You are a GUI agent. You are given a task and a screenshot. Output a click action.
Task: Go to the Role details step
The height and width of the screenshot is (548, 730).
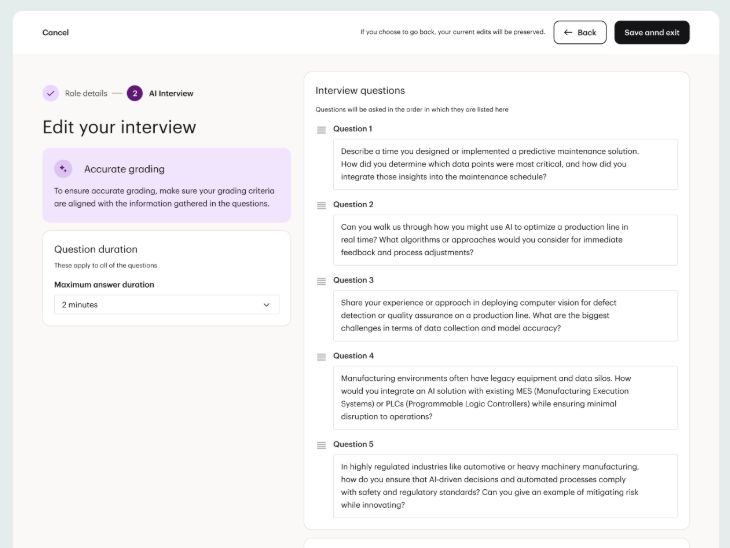86,93
